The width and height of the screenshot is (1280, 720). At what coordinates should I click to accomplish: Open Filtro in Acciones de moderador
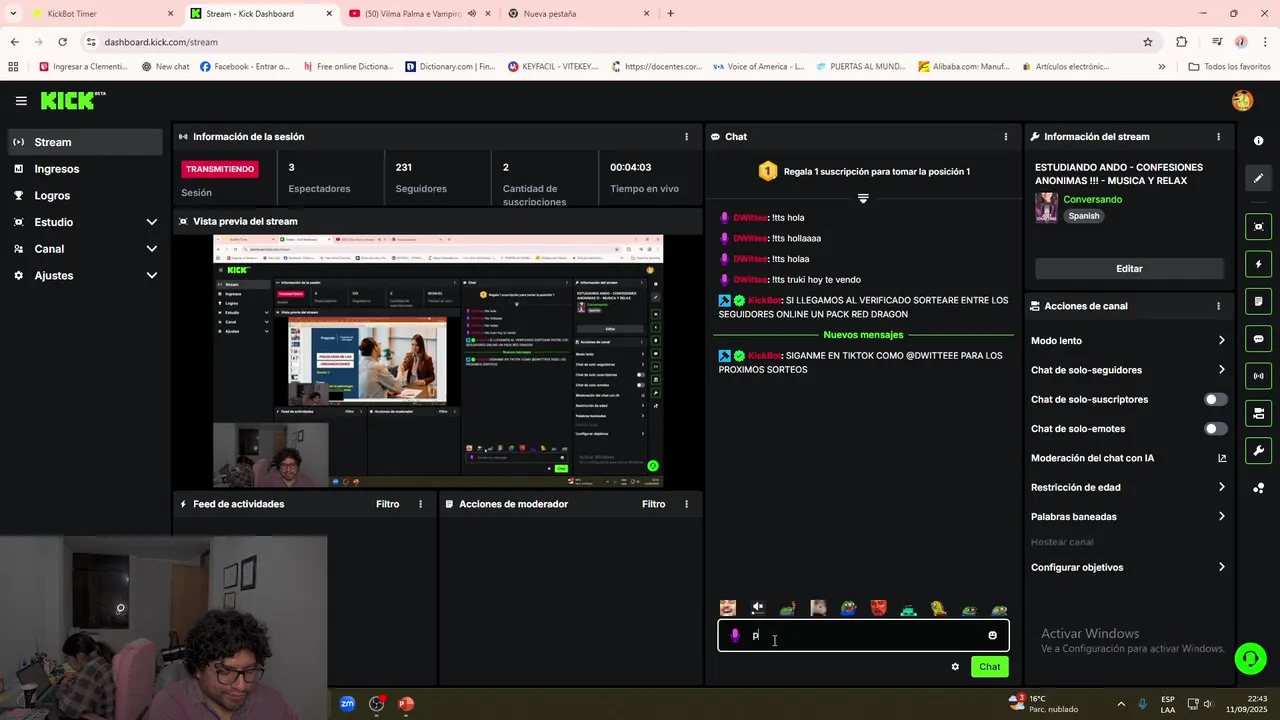pyautogui.click(x=654, y=504)
